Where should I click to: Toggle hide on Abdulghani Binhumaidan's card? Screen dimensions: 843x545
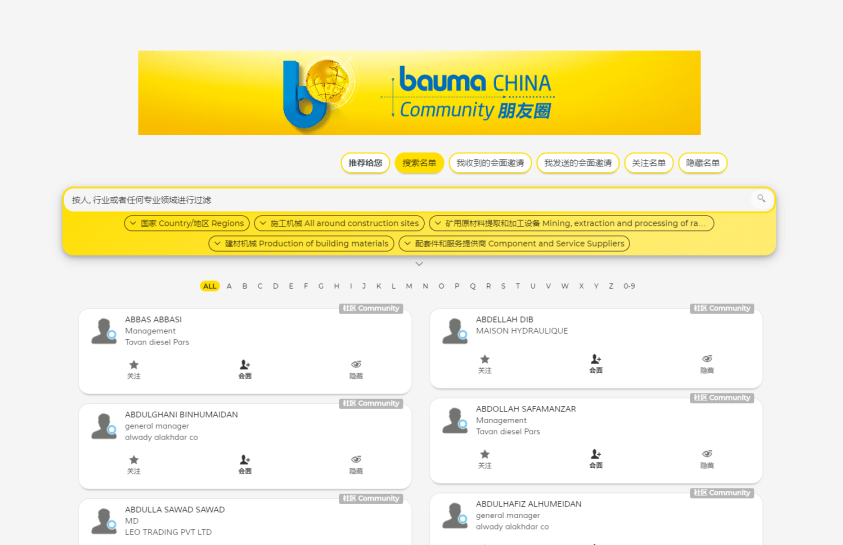[x=356, y=461]
